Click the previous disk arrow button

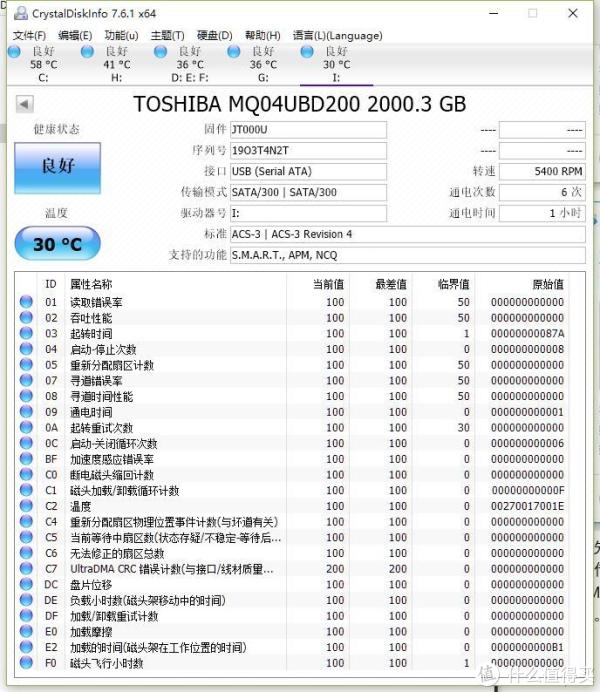[x=24, y=105]
